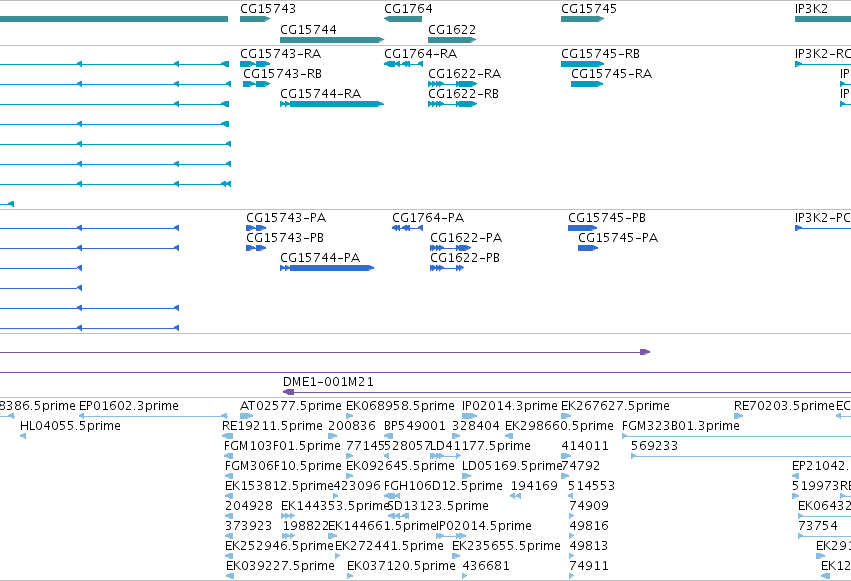
Task: Select EST LD05169.5prime
Action: click(512, 466)
